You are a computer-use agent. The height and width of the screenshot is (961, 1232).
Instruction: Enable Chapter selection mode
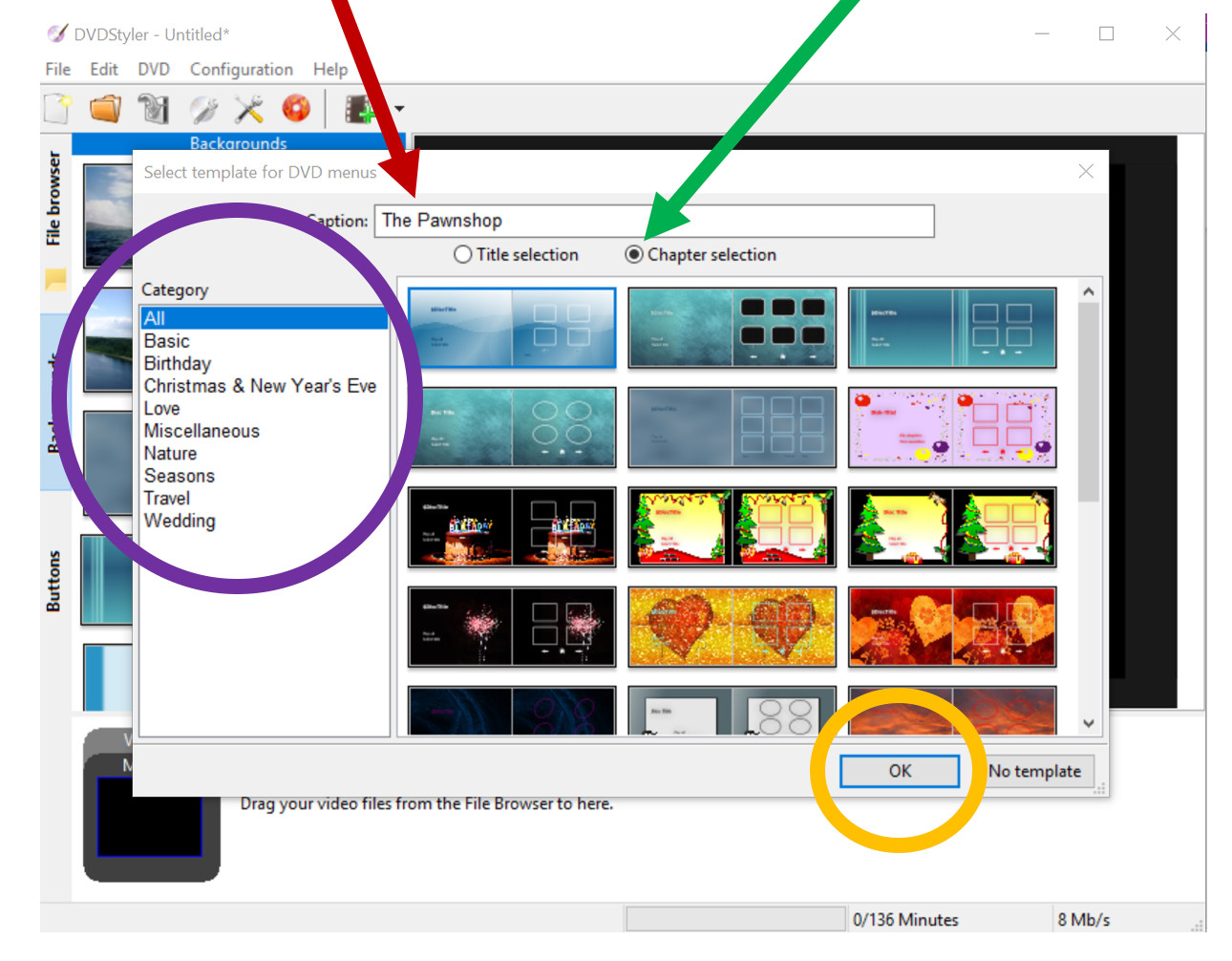tap(633, 254)
